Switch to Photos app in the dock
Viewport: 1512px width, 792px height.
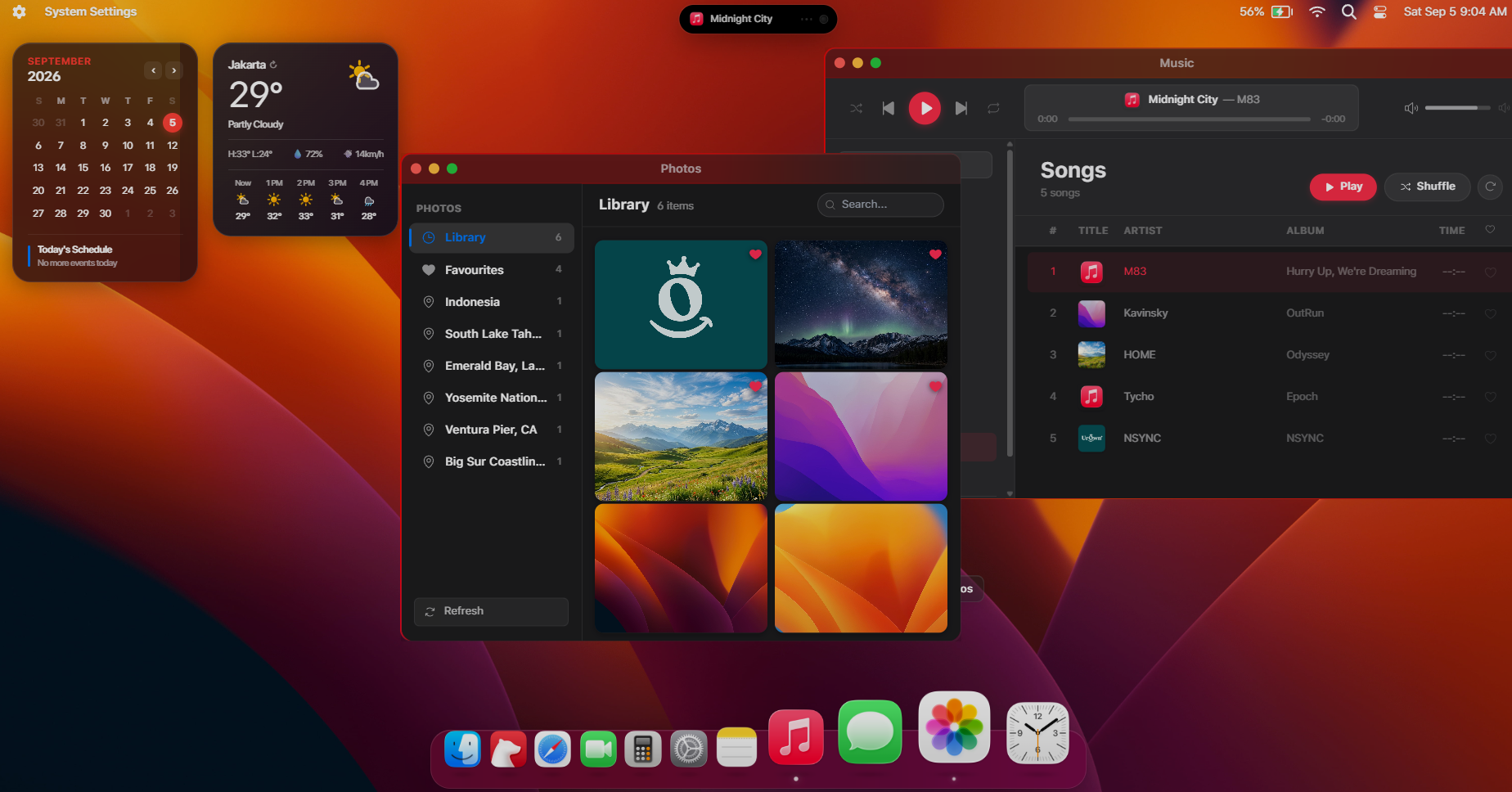[x=954, y=727]
